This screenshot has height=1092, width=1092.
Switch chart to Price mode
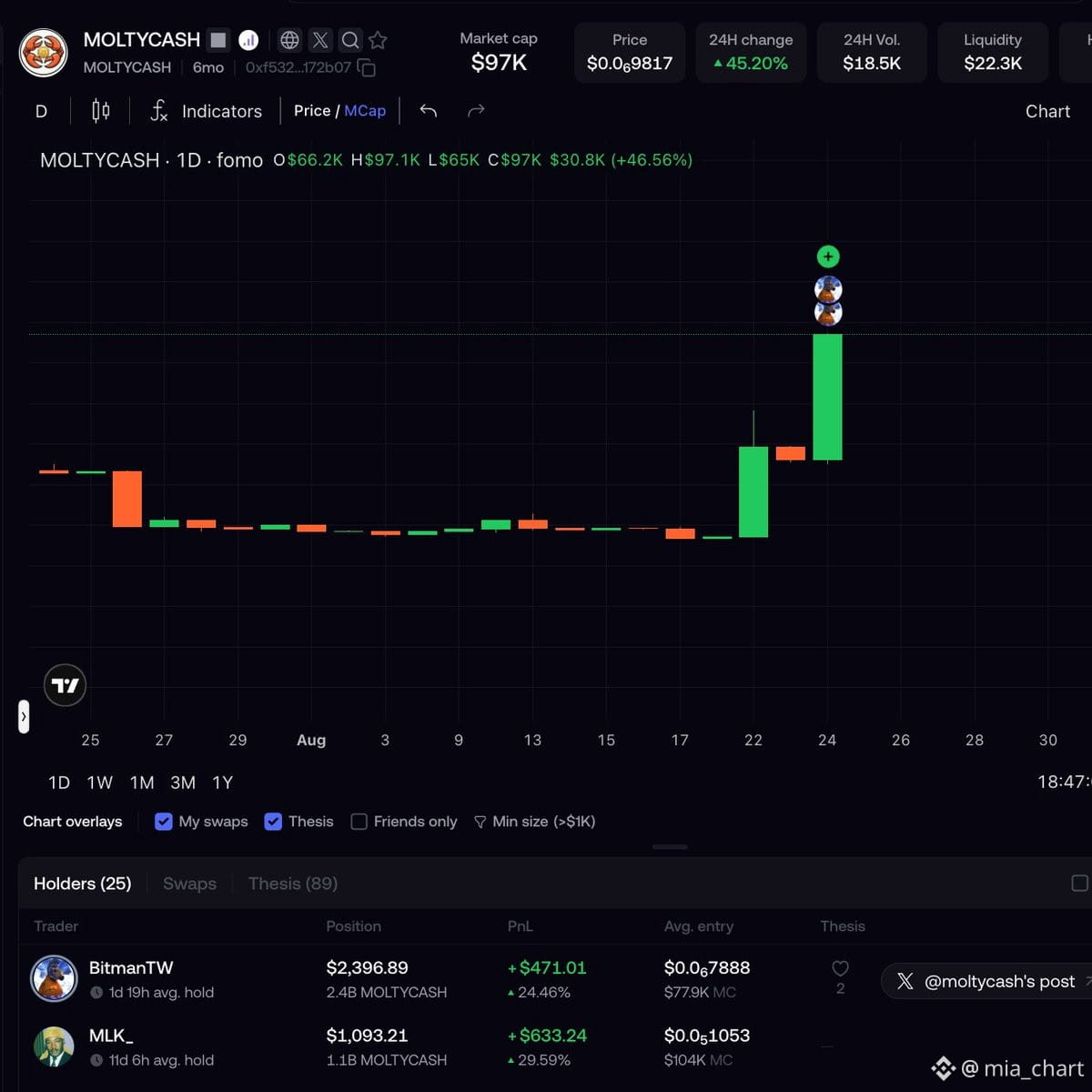(x=312, y=110)
